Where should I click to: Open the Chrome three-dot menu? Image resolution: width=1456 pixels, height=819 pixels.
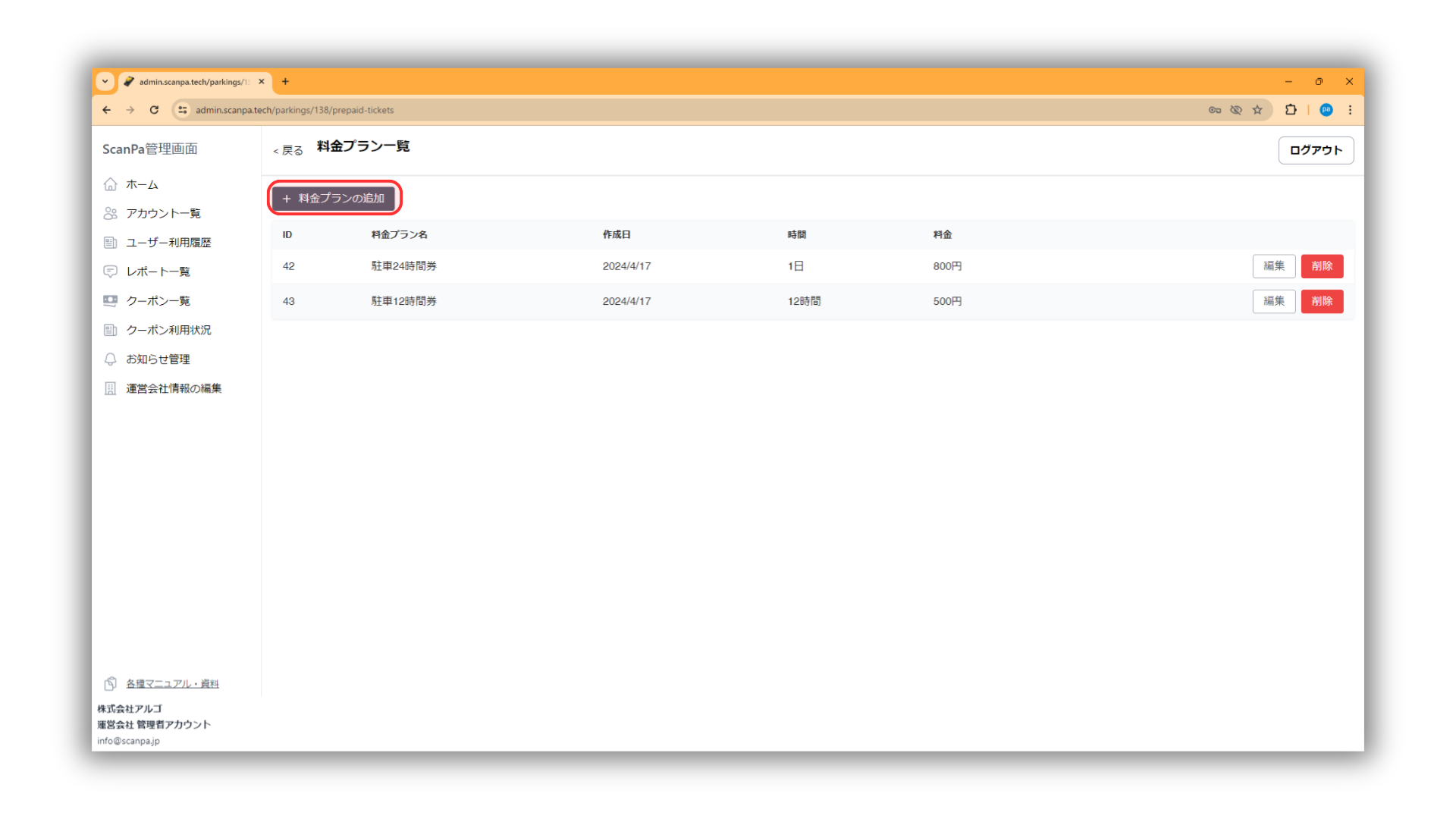pyautogui.click(x=1350, y=110)
